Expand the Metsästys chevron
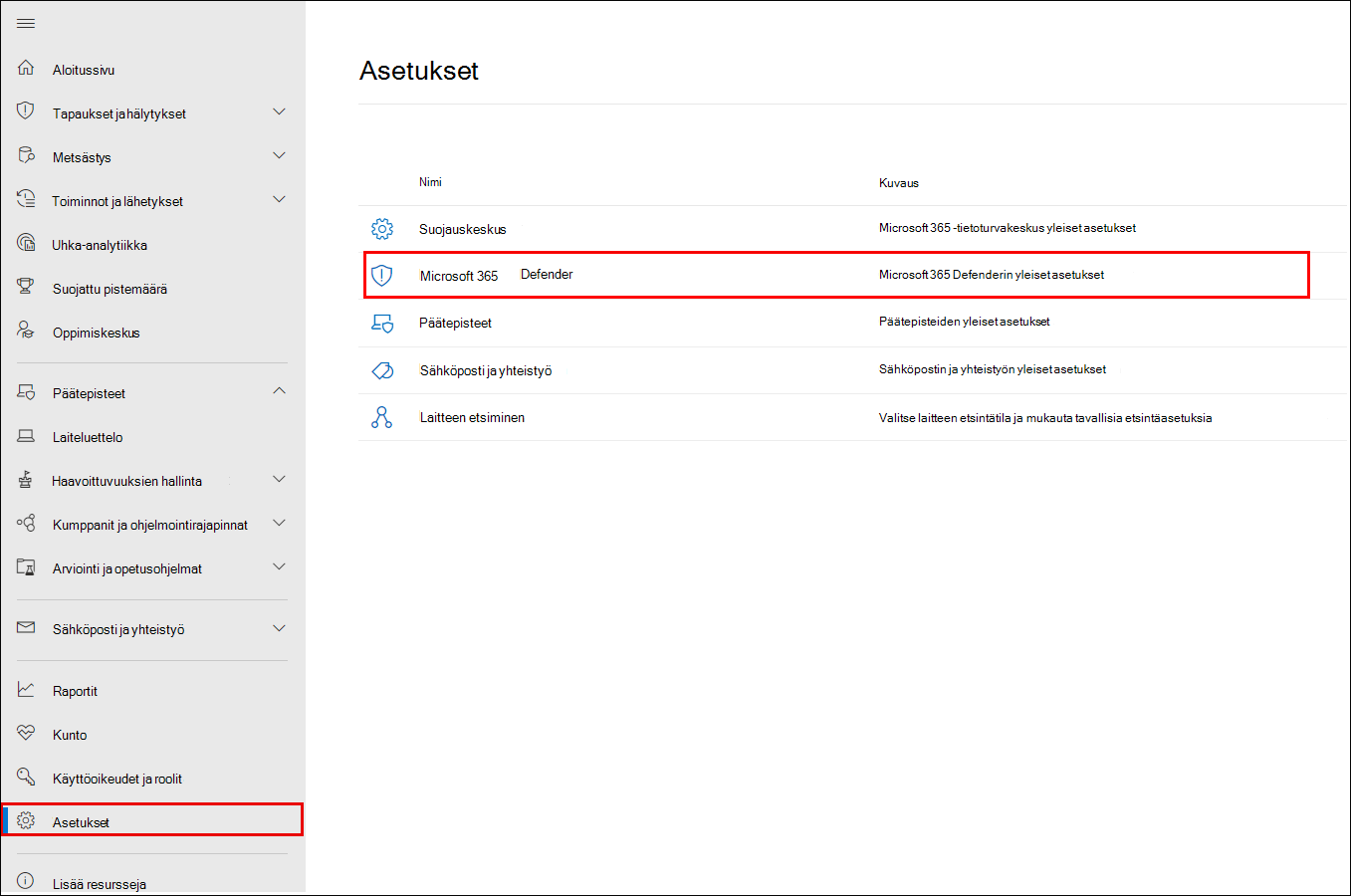The height and width of the screenshot is (896, 1351). pos(279,155)
